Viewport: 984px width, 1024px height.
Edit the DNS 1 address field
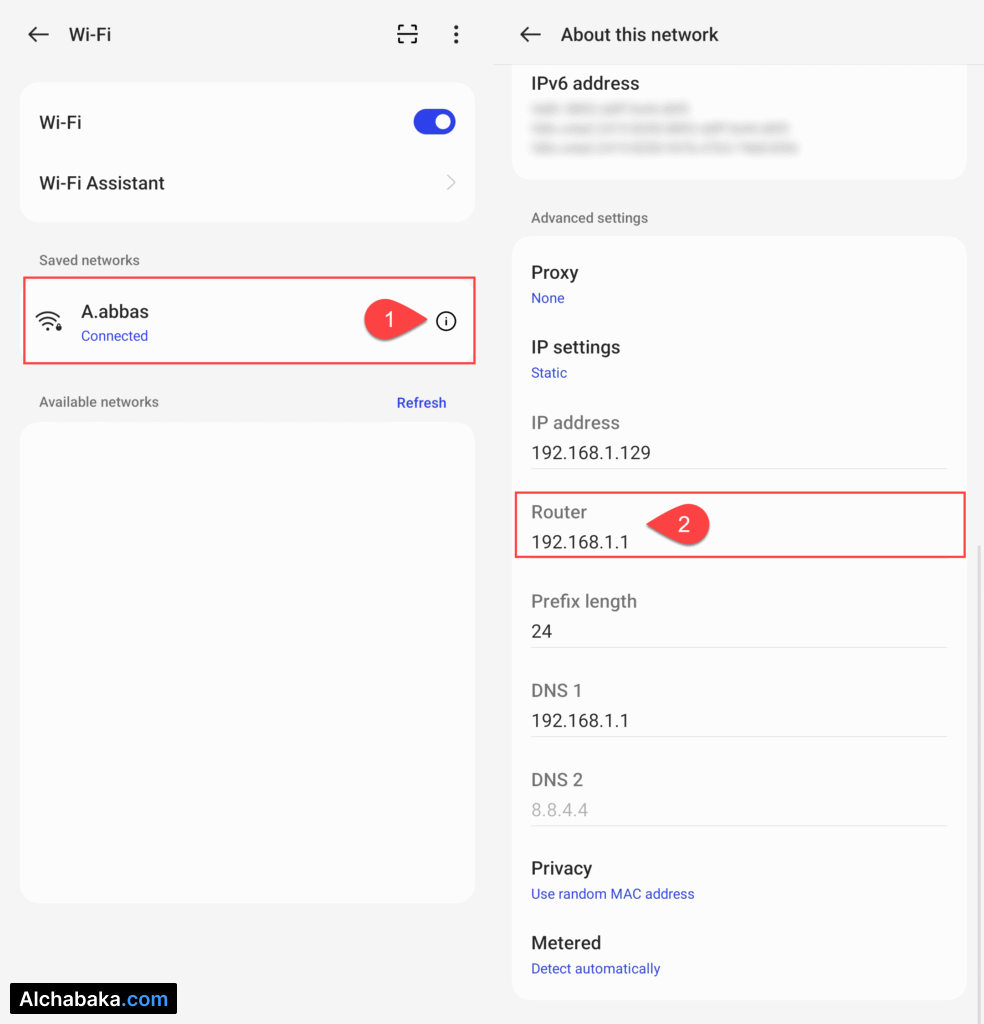[580, 720]
